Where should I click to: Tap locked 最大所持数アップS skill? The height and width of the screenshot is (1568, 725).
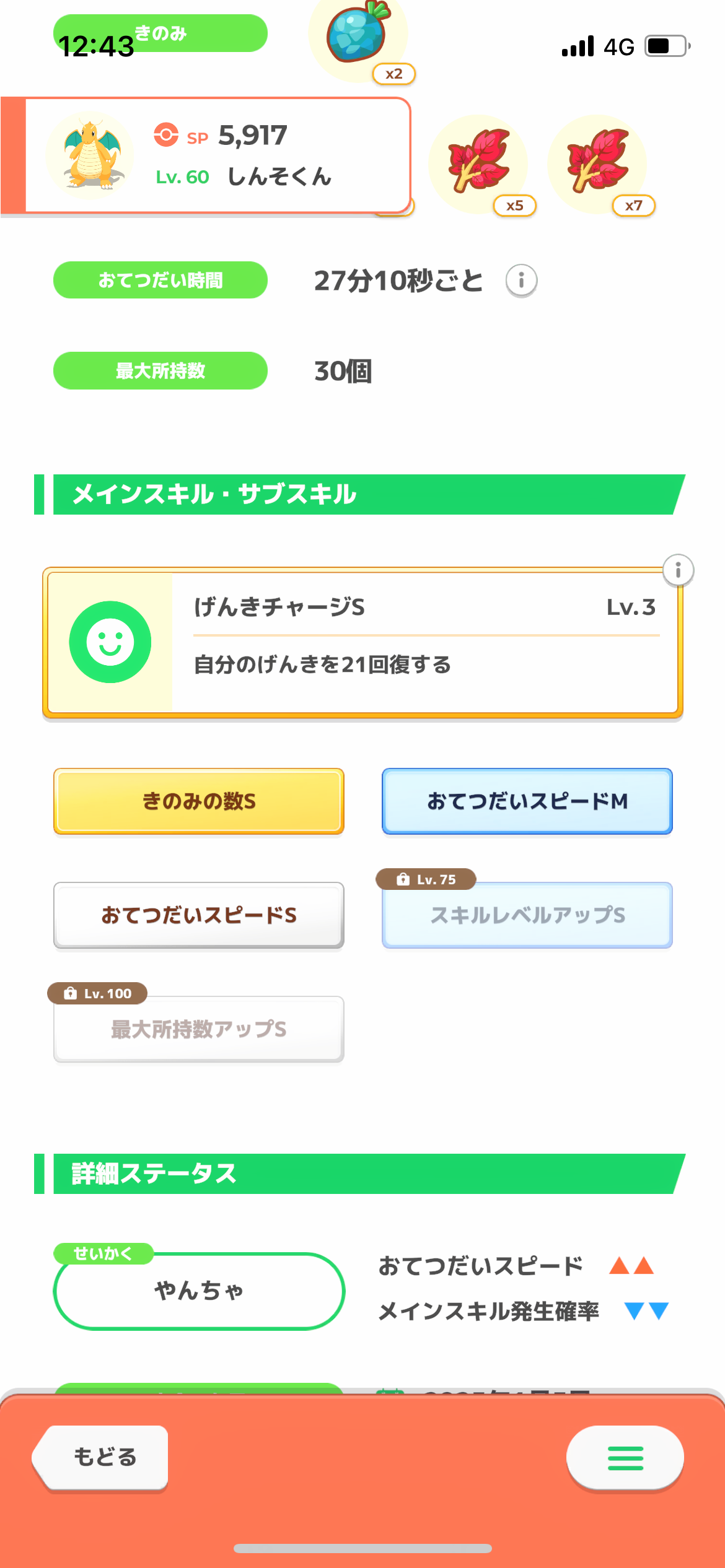coord(198,1029)
